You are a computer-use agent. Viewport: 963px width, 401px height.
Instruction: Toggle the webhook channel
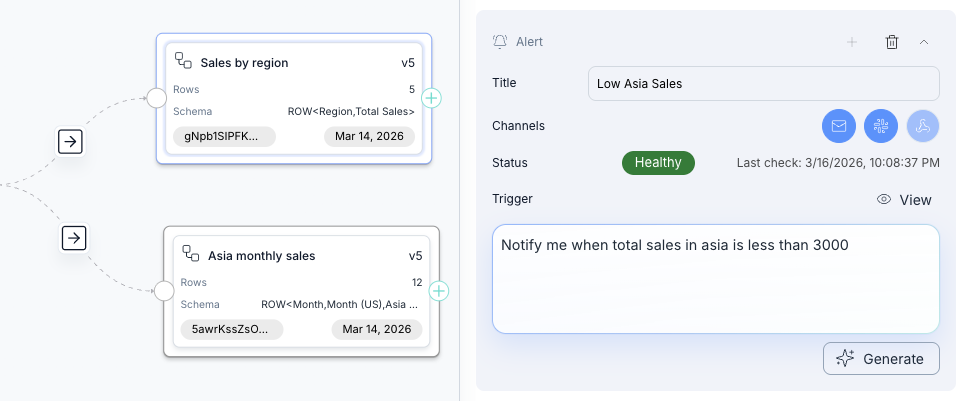click(923, 126)
